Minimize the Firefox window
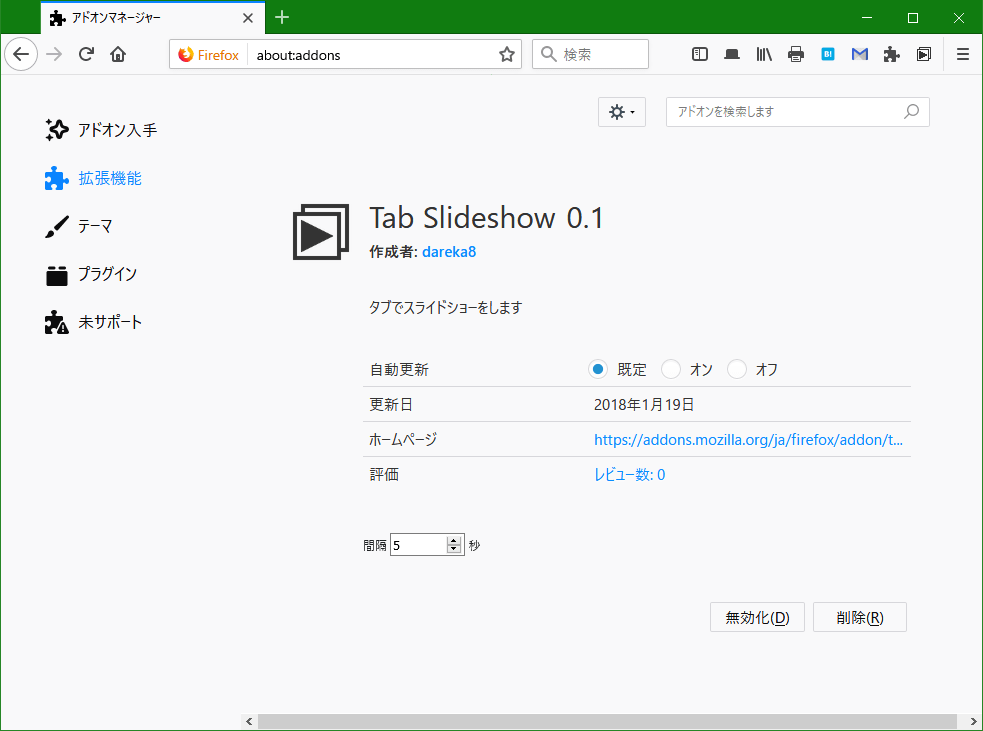This screenshot has width=983, height=731. 867,18
